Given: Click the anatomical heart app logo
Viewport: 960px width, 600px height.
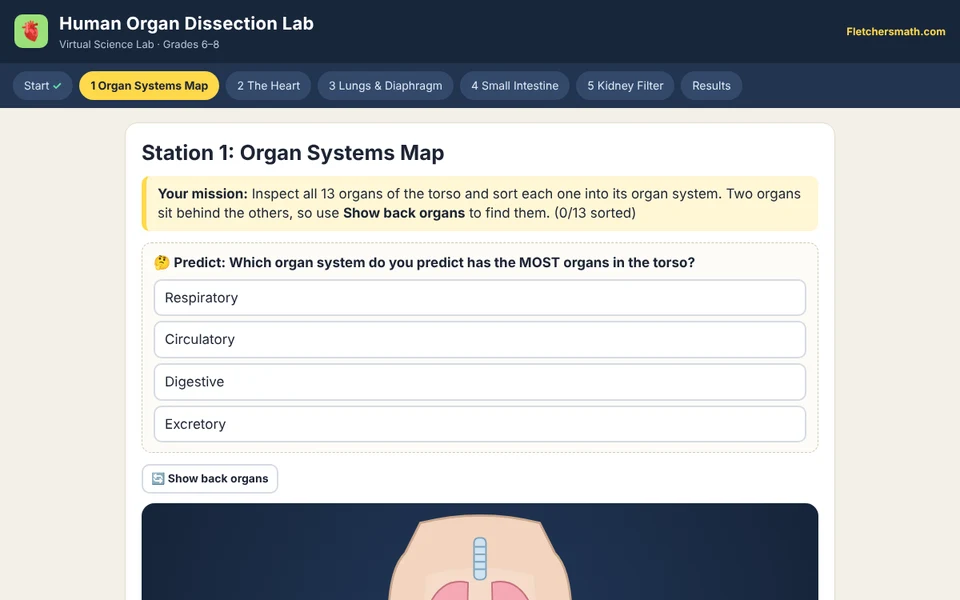Looking at the screenshot, I should tap(31, 31).
